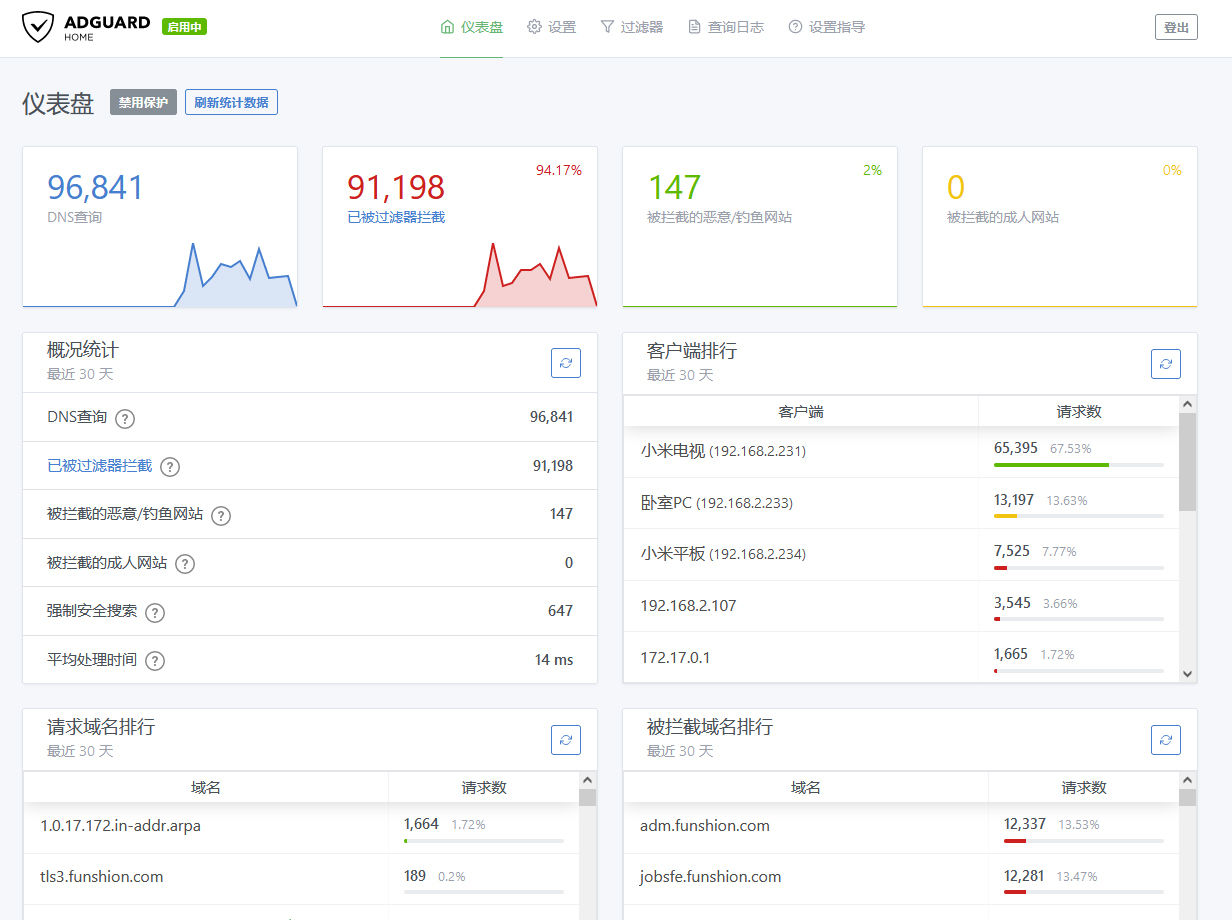Open the 设置指导 page
This screenshot has height=920, width=1232.
coord(827,27)
